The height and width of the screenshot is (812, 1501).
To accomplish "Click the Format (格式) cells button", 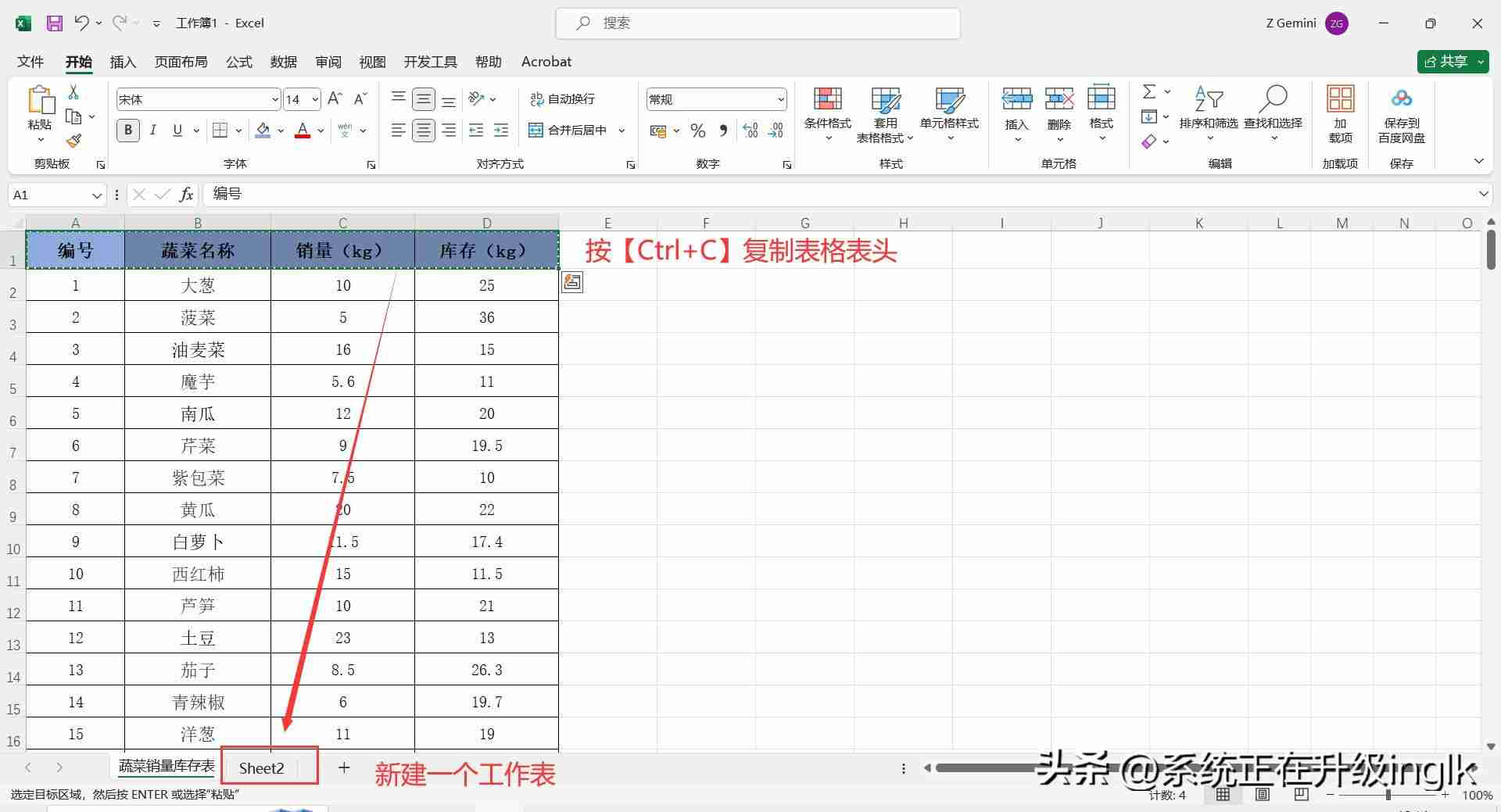I will click(x=1102, y=113).
